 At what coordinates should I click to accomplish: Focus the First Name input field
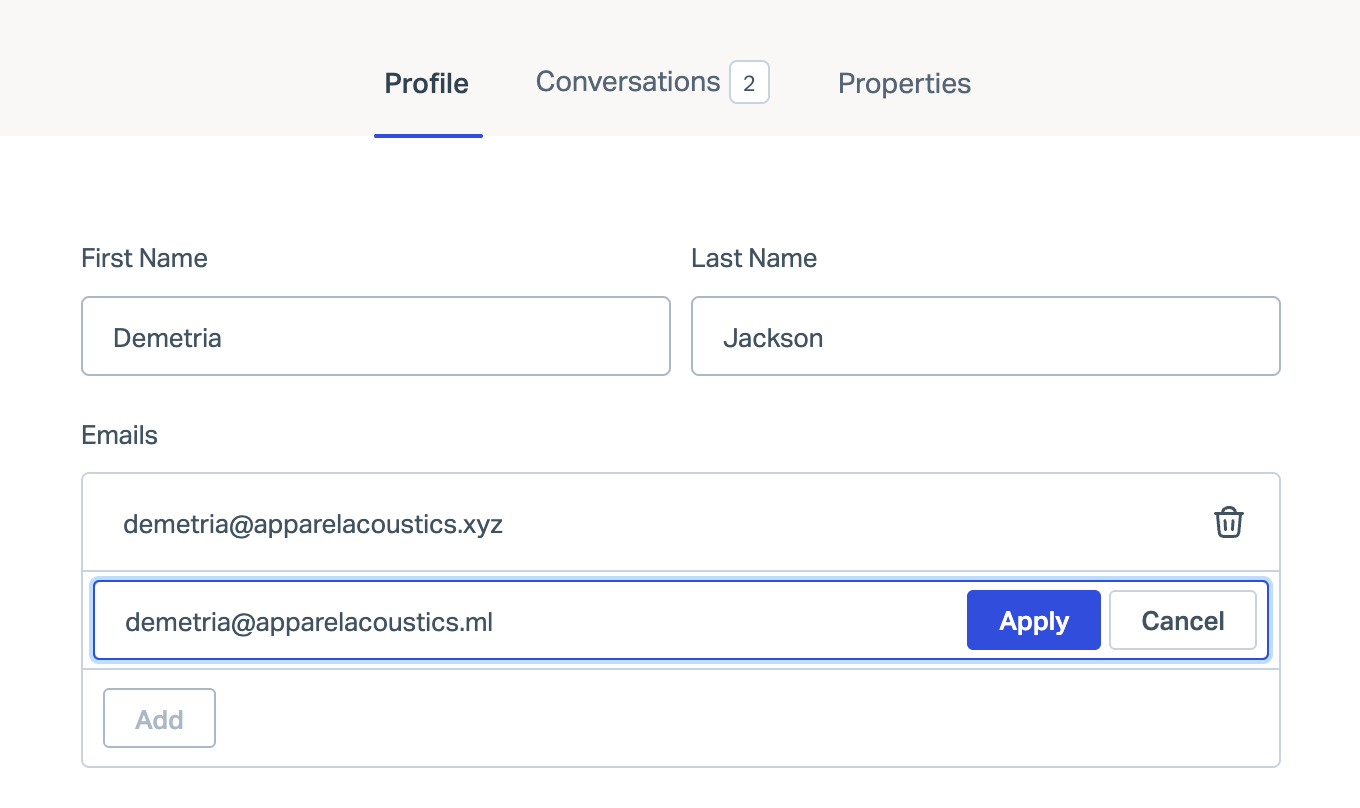coord(375,337)
